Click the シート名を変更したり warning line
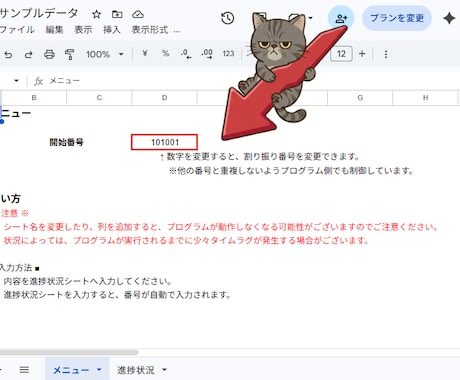Image resolution: width=460 pixels, height=380 pixels. click(221, 227)
